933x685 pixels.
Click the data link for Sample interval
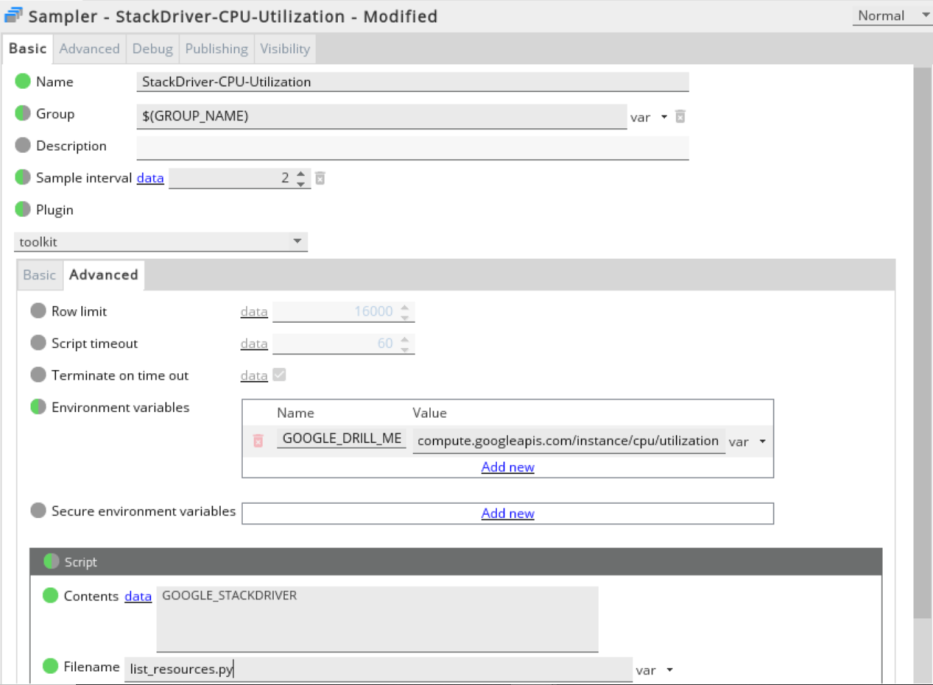pos(150,178)
